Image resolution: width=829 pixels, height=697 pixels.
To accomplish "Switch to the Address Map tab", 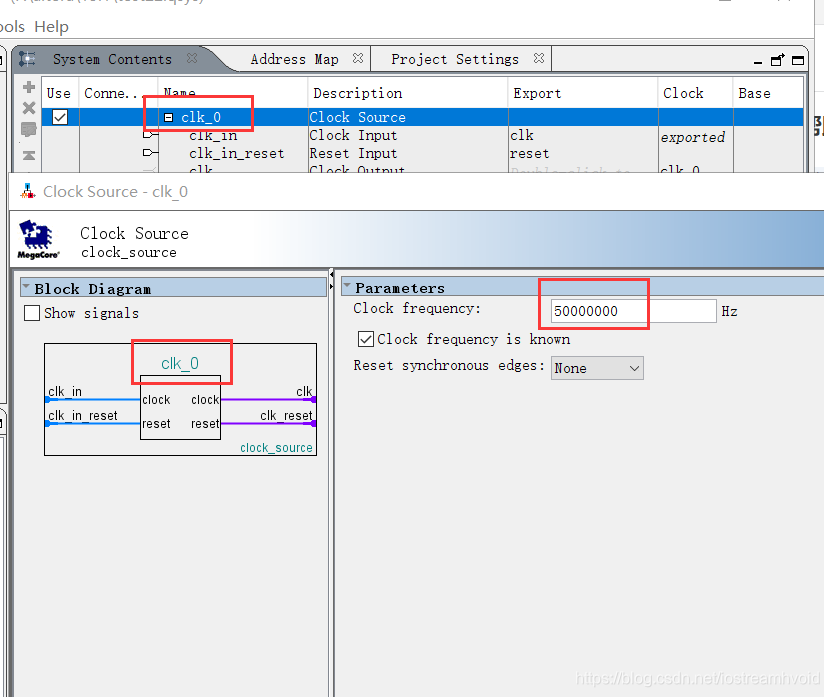I will tap(294, 59).
